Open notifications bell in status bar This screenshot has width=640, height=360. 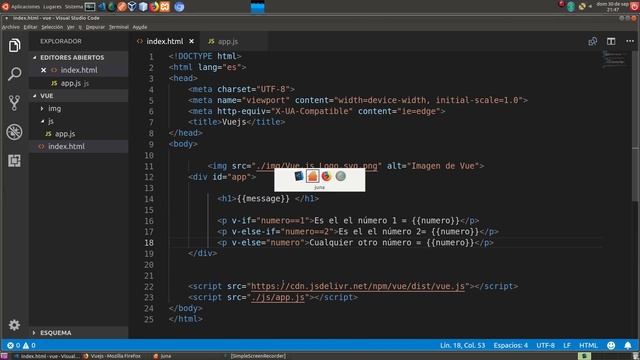(x=628, y=345)
